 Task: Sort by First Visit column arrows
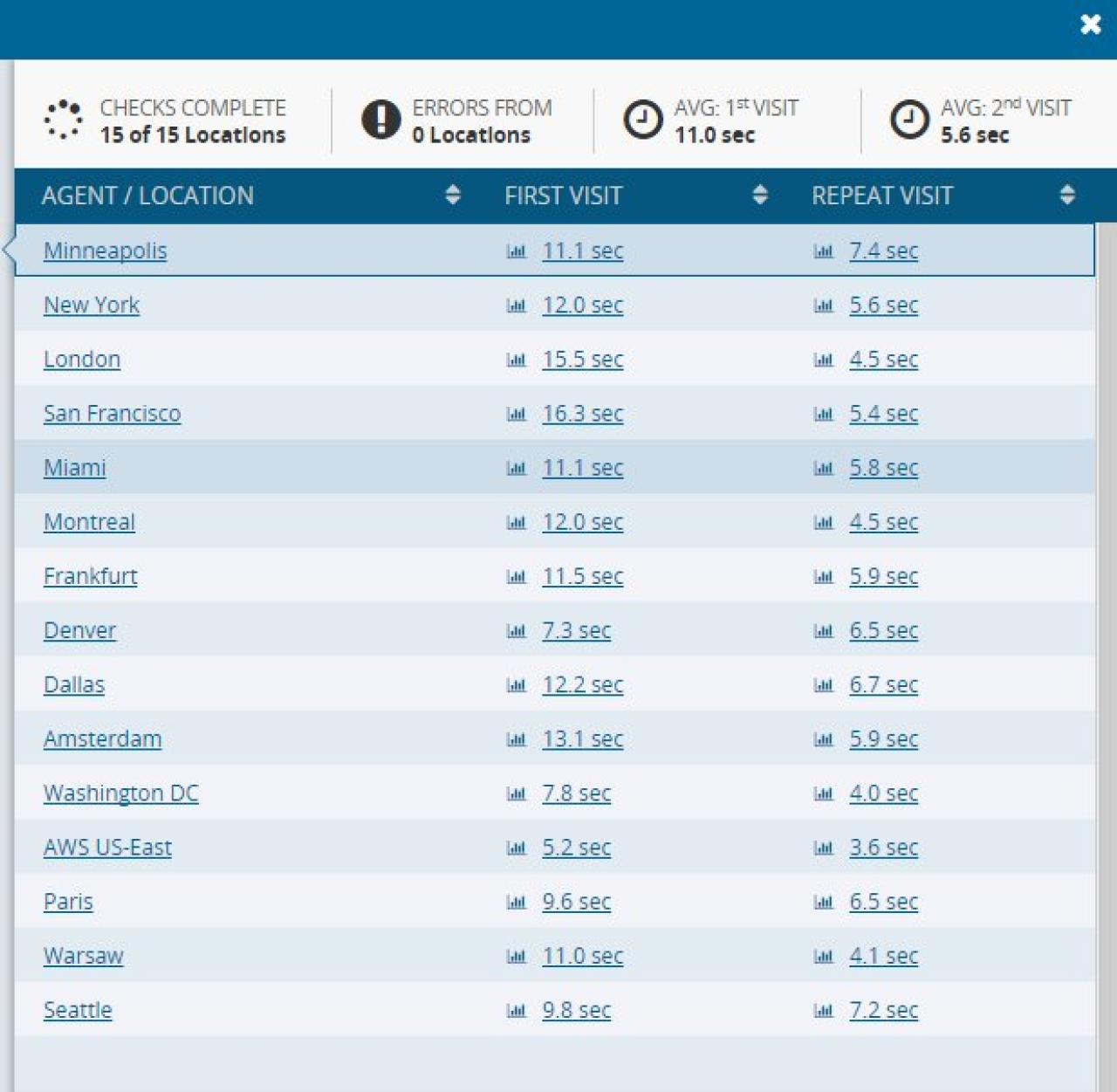coord(759,195)
